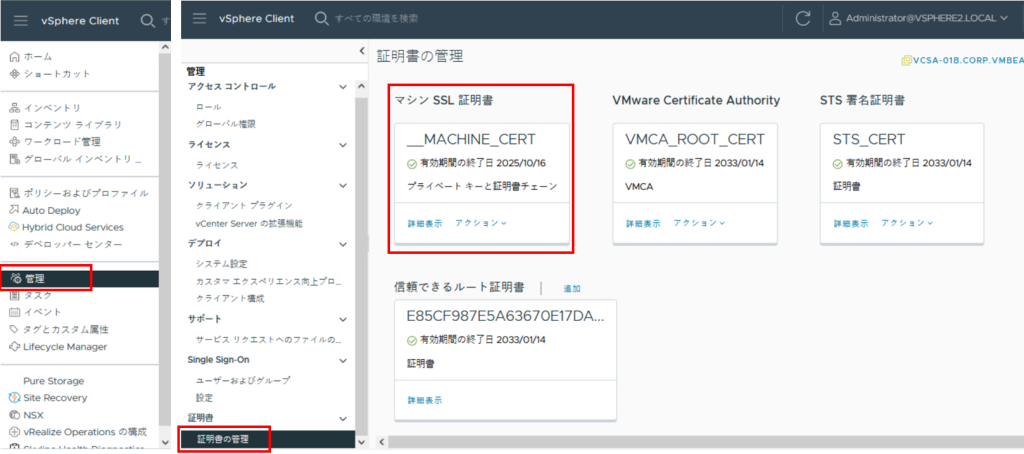Collapse the ライセンス section chevron

(343, 145)
